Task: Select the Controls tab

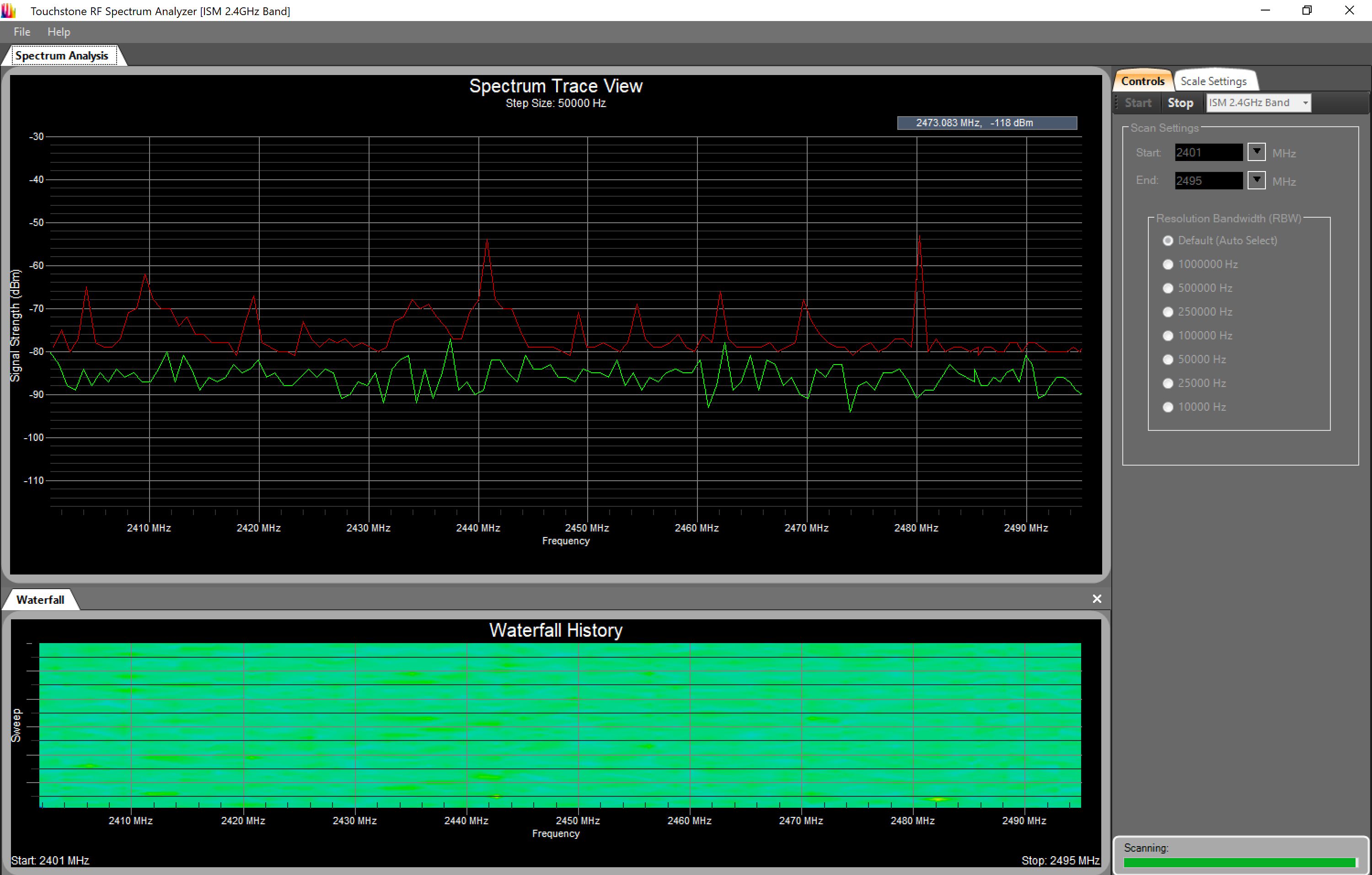Action: (x=1142, y=81)
